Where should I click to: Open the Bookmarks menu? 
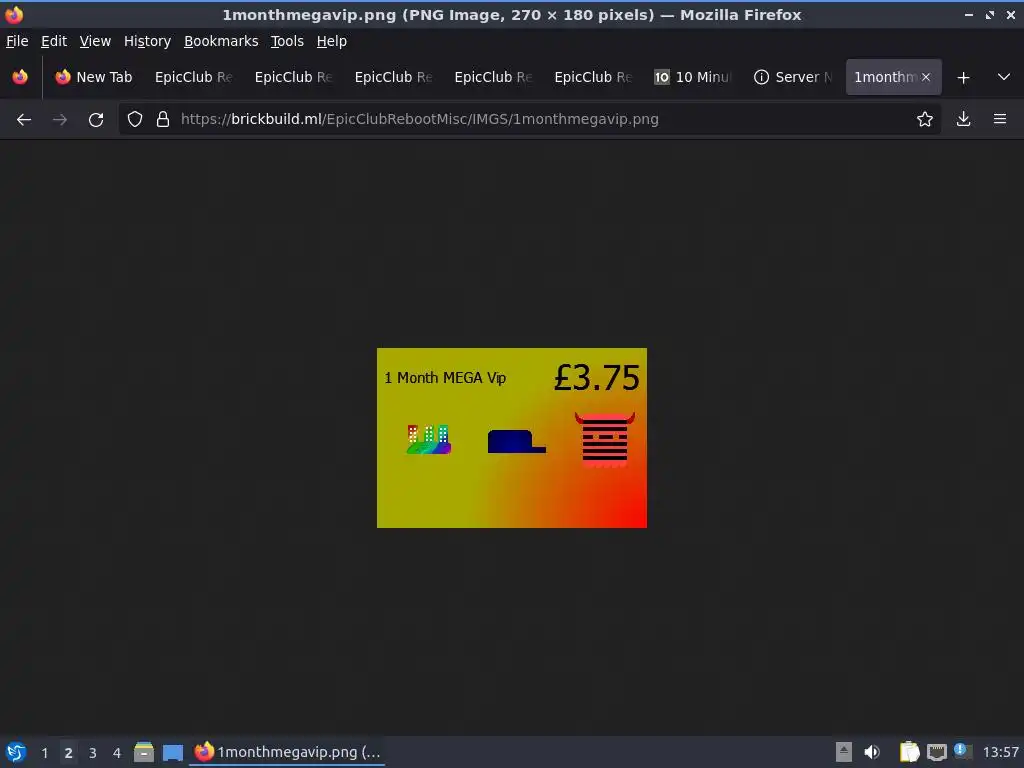[221, 41]
